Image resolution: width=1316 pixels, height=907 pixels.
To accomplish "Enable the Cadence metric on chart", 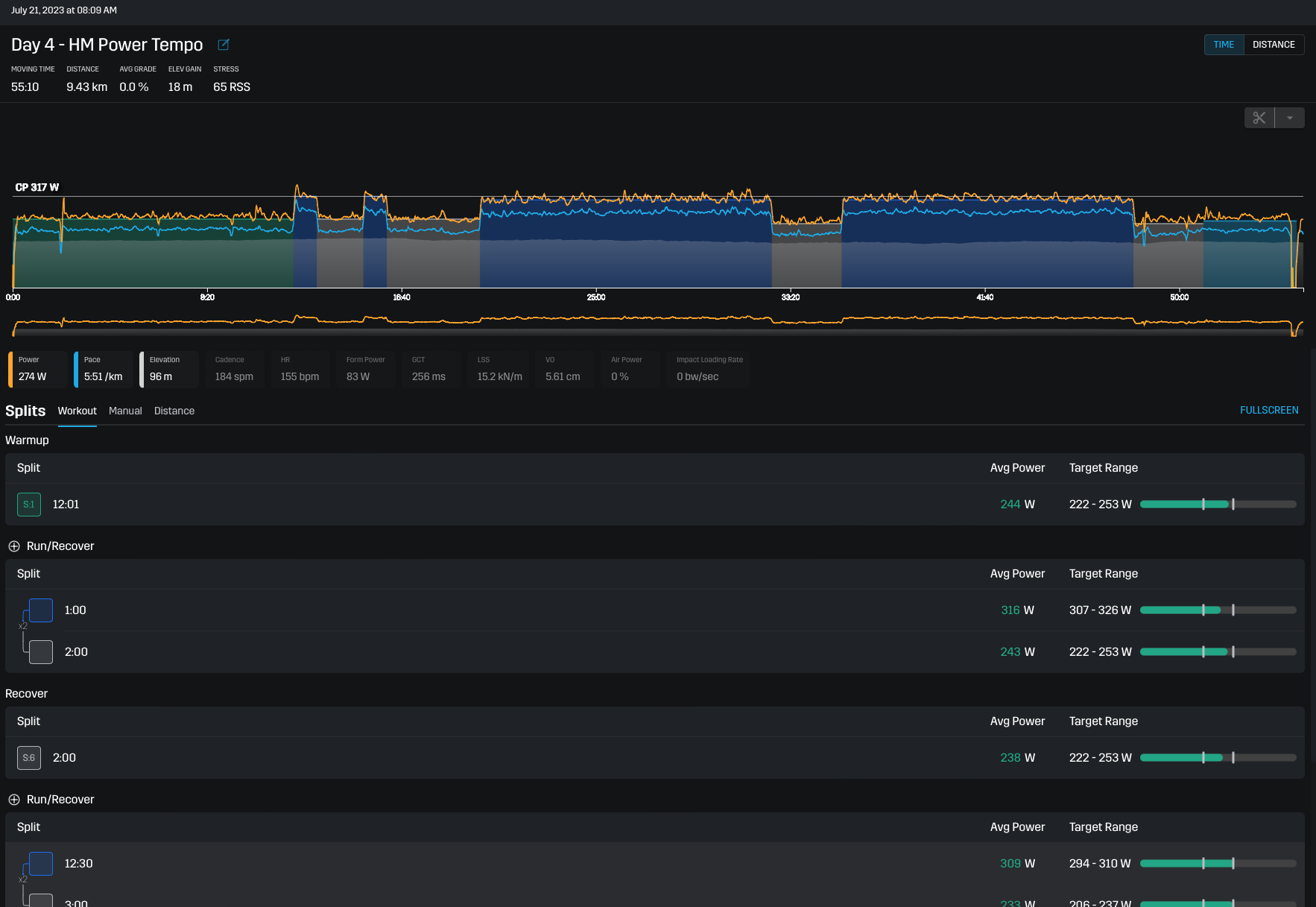I will (234, 370).
